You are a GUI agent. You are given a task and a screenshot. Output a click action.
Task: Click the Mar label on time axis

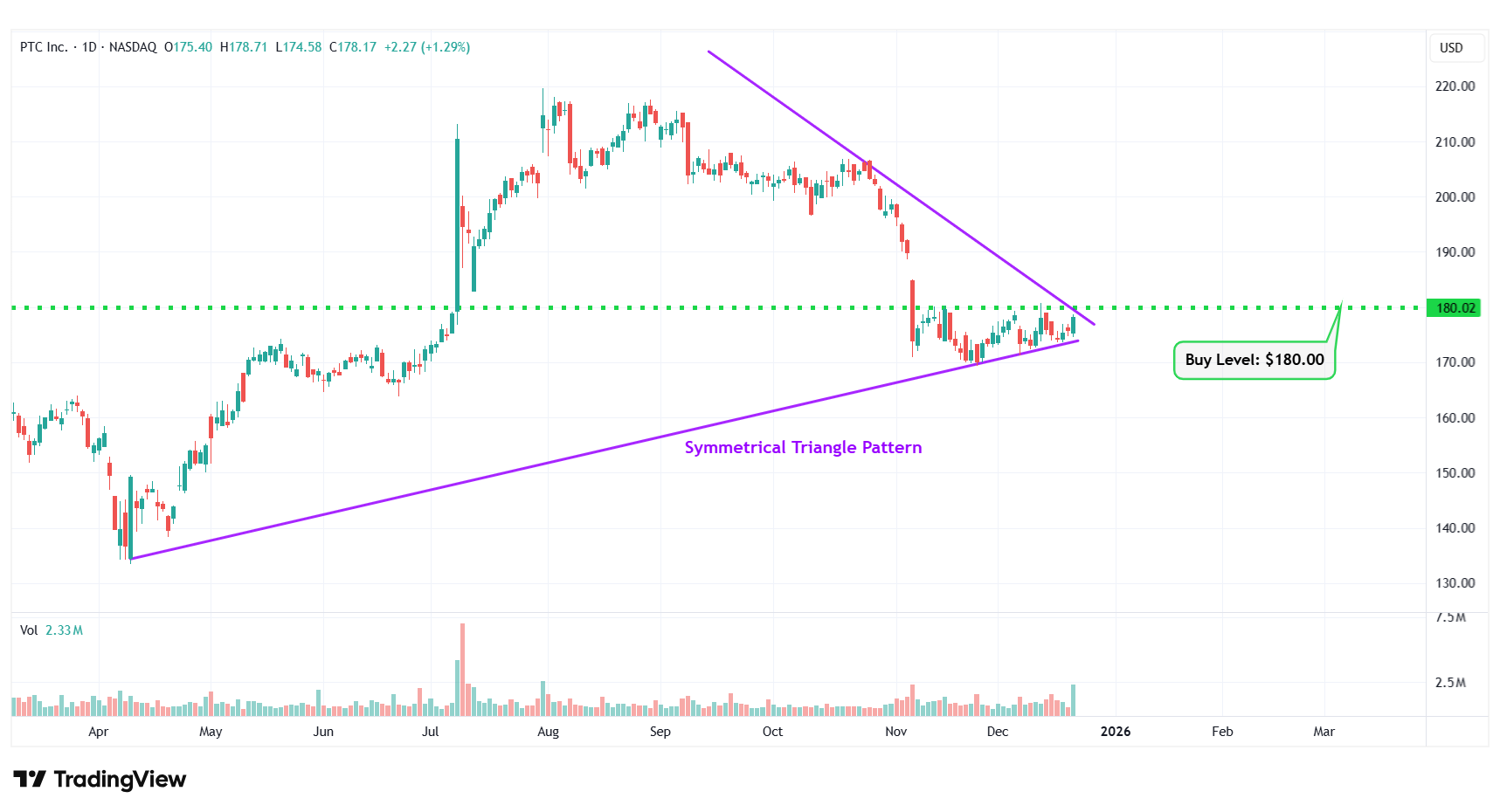[1324, 732]
